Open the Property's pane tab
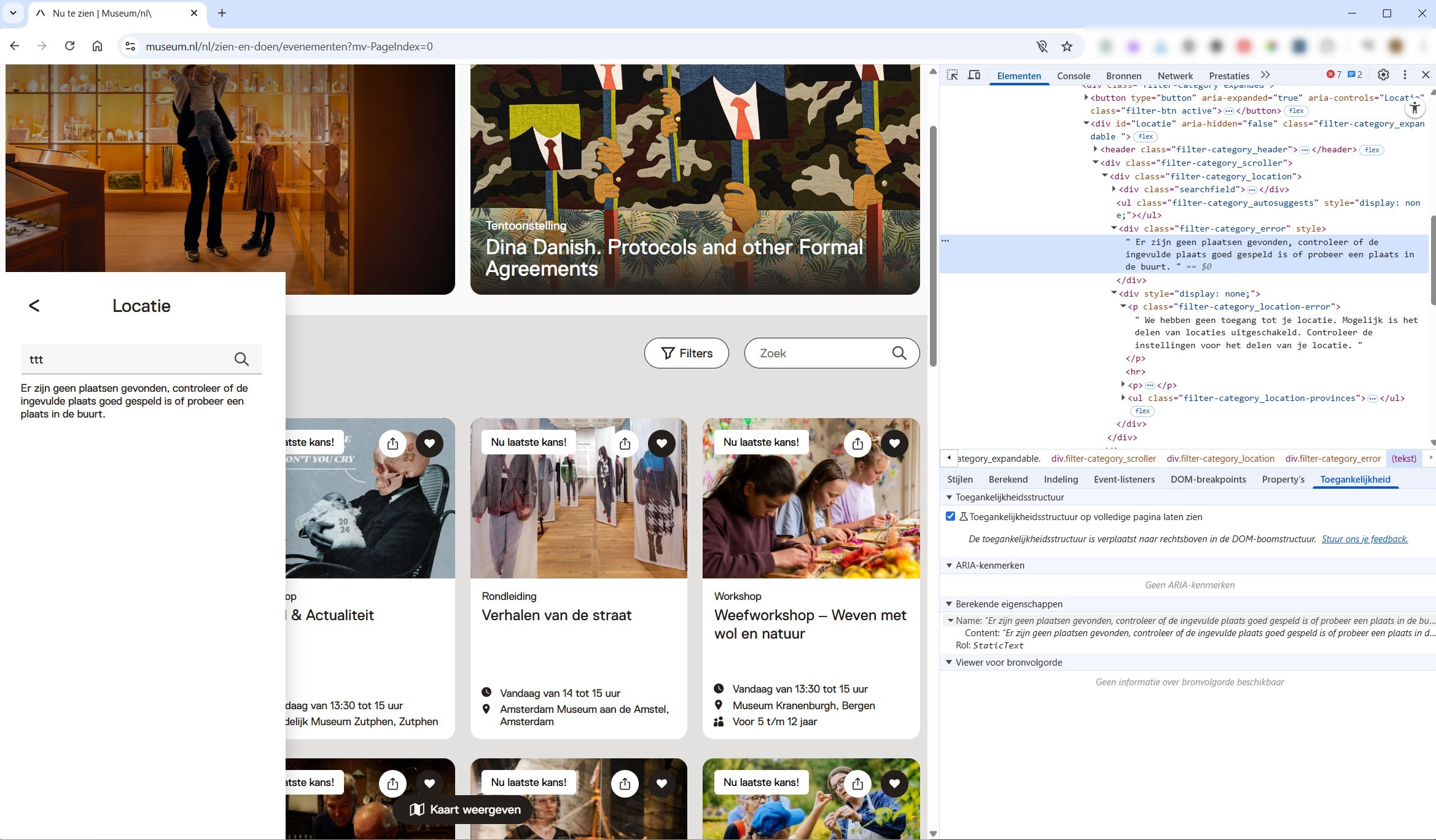The height and width of the screenshot is (840, 1436). click(1283, 480)
